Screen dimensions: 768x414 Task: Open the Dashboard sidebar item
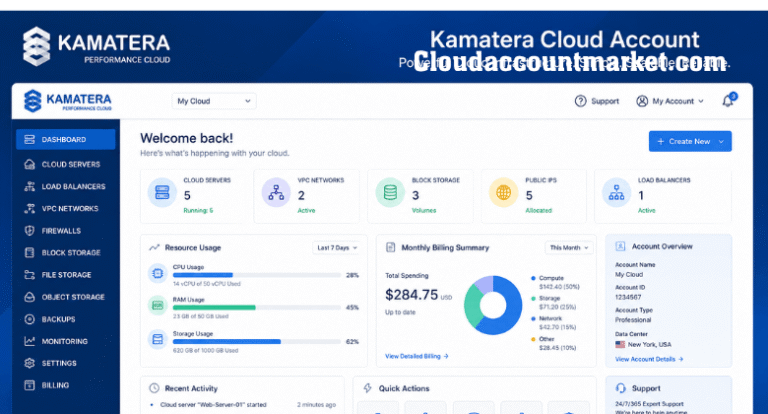66,140
